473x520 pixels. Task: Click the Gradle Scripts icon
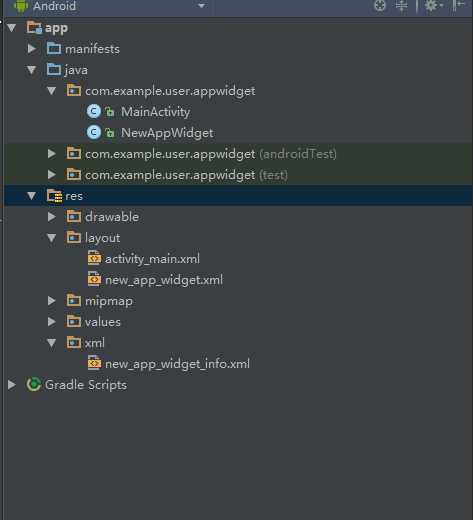(34, 384)
